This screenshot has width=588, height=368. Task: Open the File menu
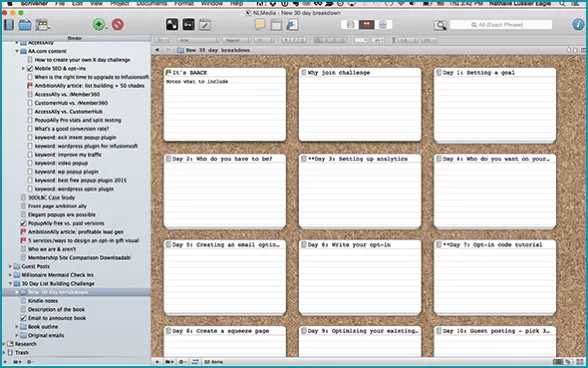[x=60, y=3]
